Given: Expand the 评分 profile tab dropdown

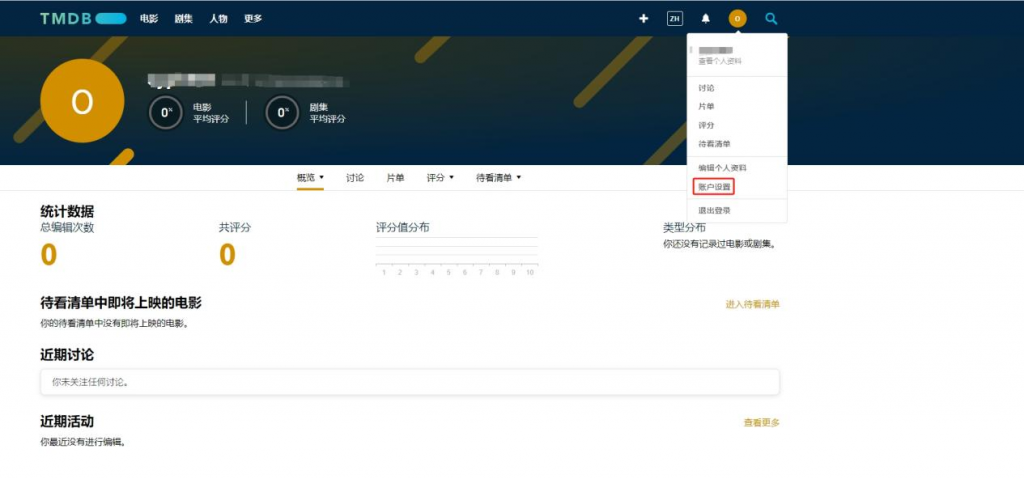Looking at the screenshot, I should coord(441,178).
